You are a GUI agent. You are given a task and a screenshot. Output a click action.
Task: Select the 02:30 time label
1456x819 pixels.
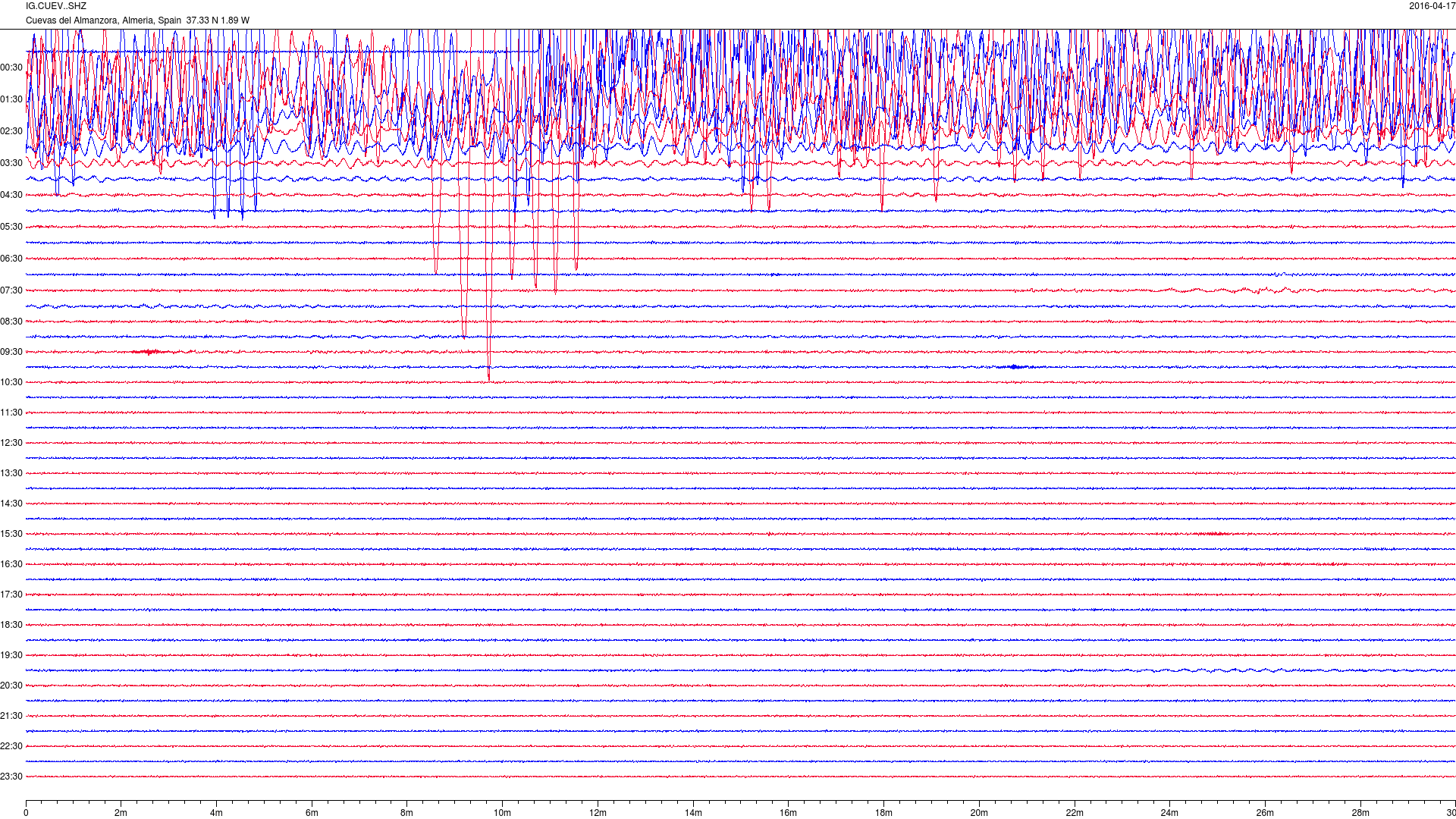pos(11,131)
